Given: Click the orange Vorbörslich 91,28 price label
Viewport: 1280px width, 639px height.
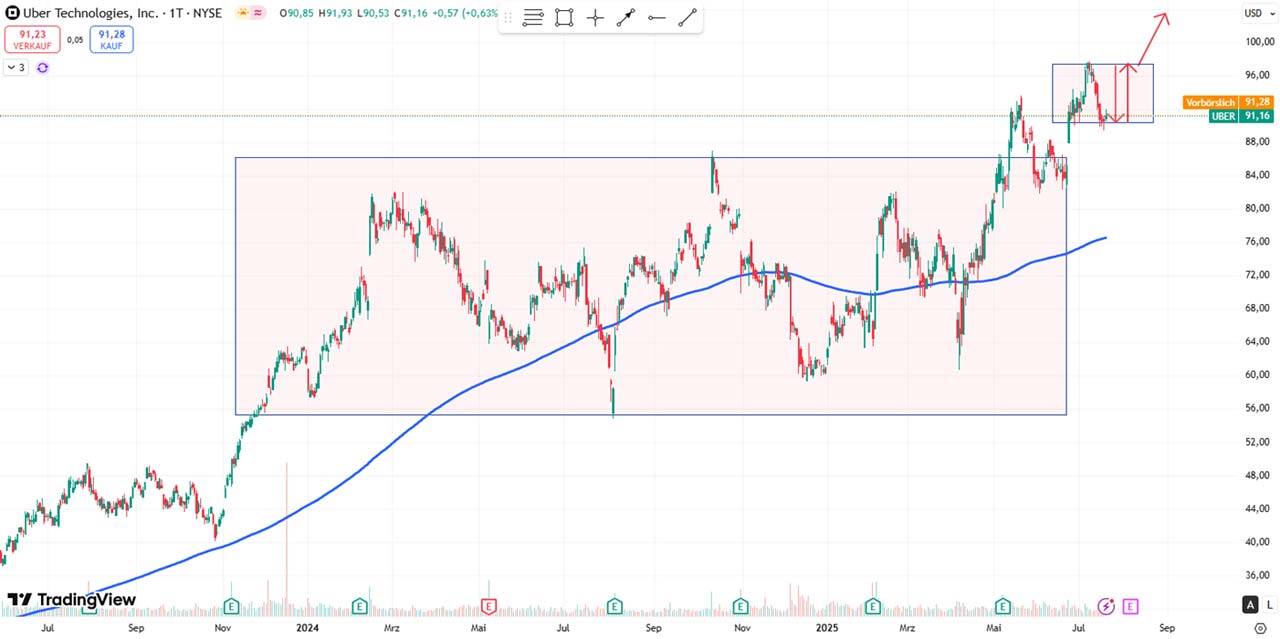Looking at the screenshot, I should (1228, 102).
